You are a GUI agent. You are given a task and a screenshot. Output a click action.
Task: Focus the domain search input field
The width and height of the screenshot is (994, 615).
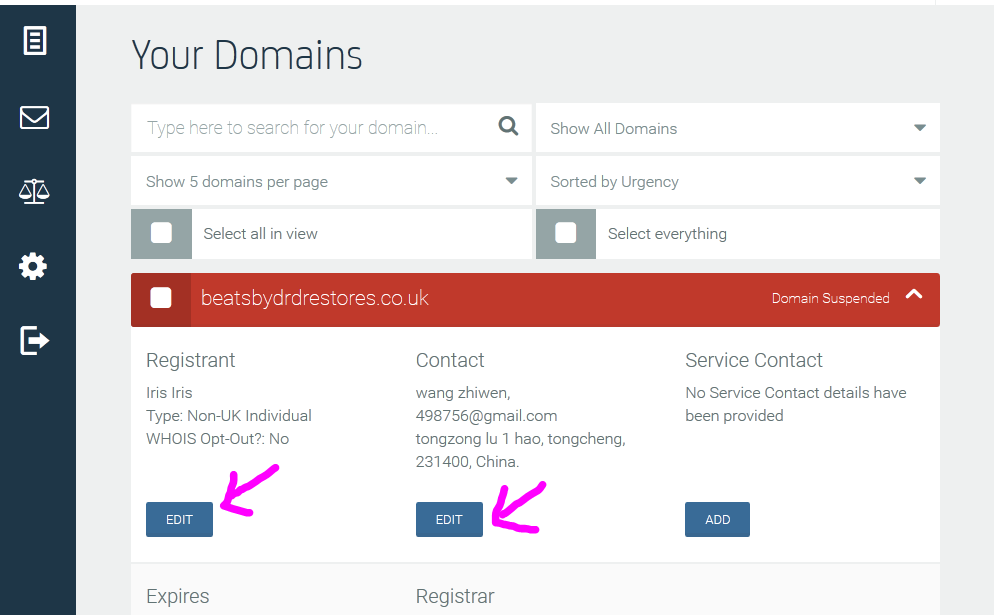click(x=331, y=128)
